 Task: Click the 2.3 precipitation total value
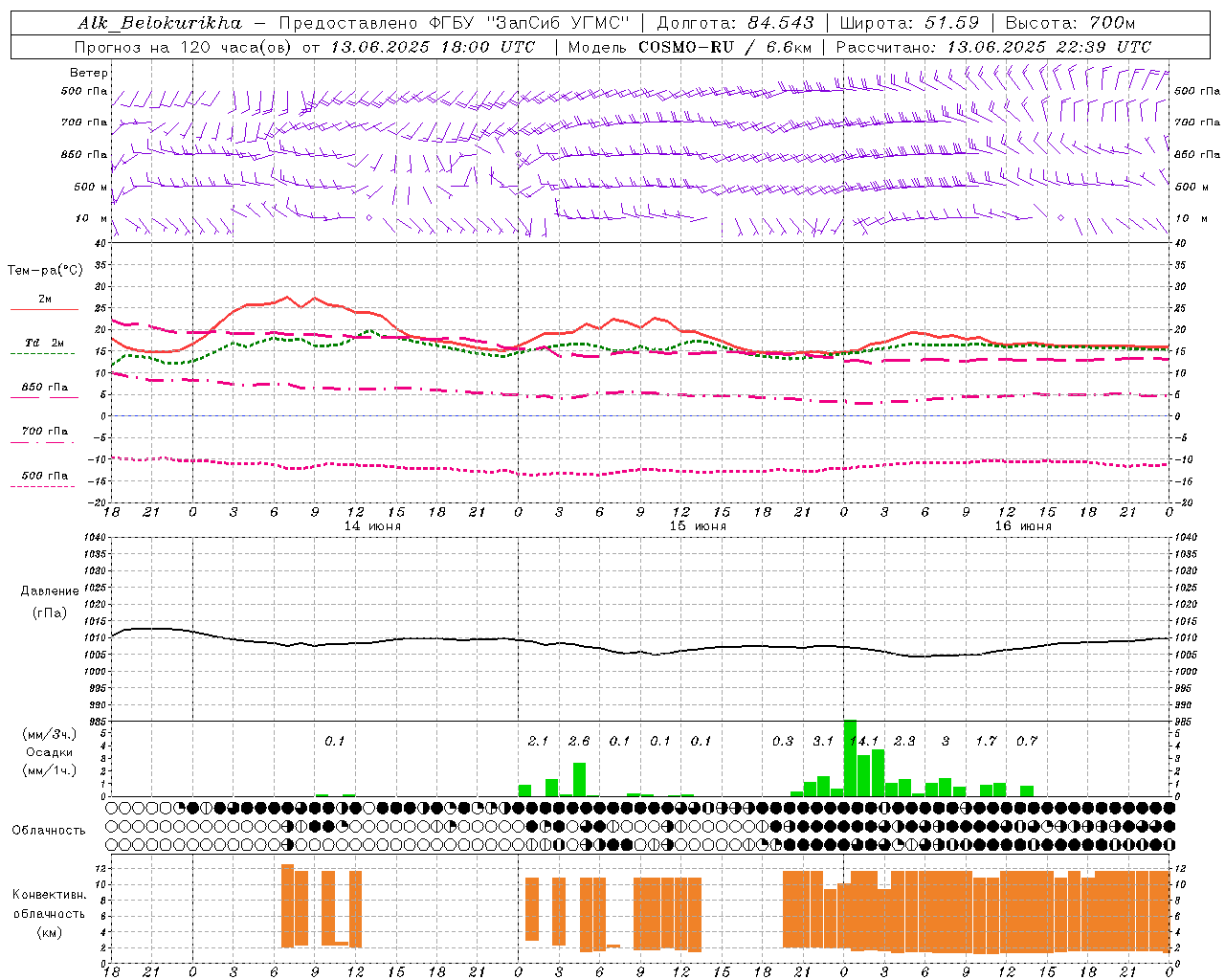point(904,741)
